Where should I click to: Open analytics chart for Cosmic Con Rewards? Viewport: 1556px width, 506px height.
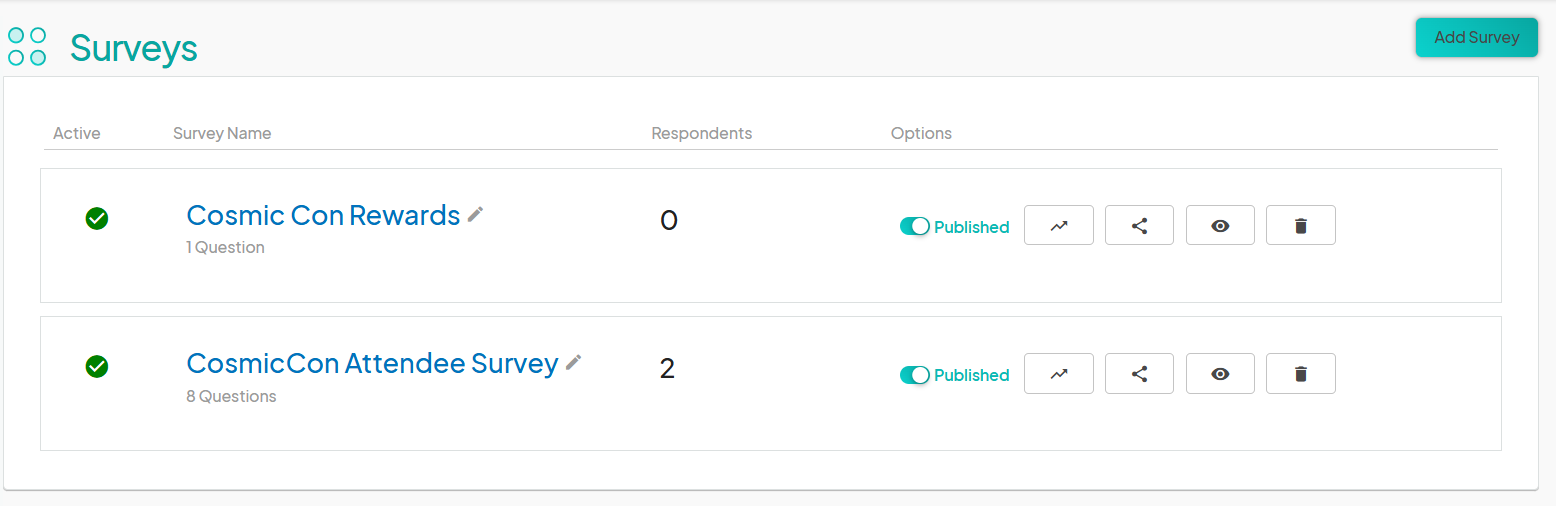coord(1059,225)
